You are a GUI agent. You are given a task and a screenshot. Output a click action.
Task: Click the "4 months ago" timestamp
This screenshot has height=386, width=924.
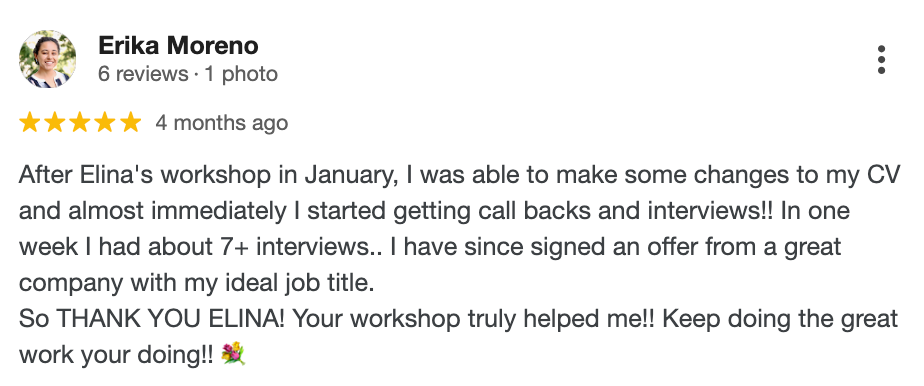point(222,123)
